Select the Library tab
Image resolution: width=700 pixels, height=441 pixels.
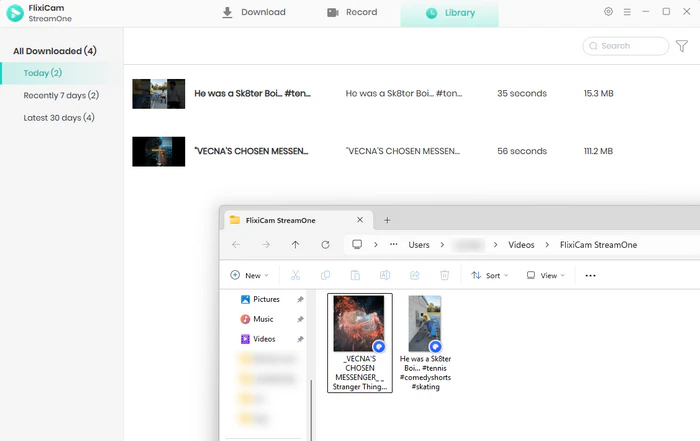(450, 13)
